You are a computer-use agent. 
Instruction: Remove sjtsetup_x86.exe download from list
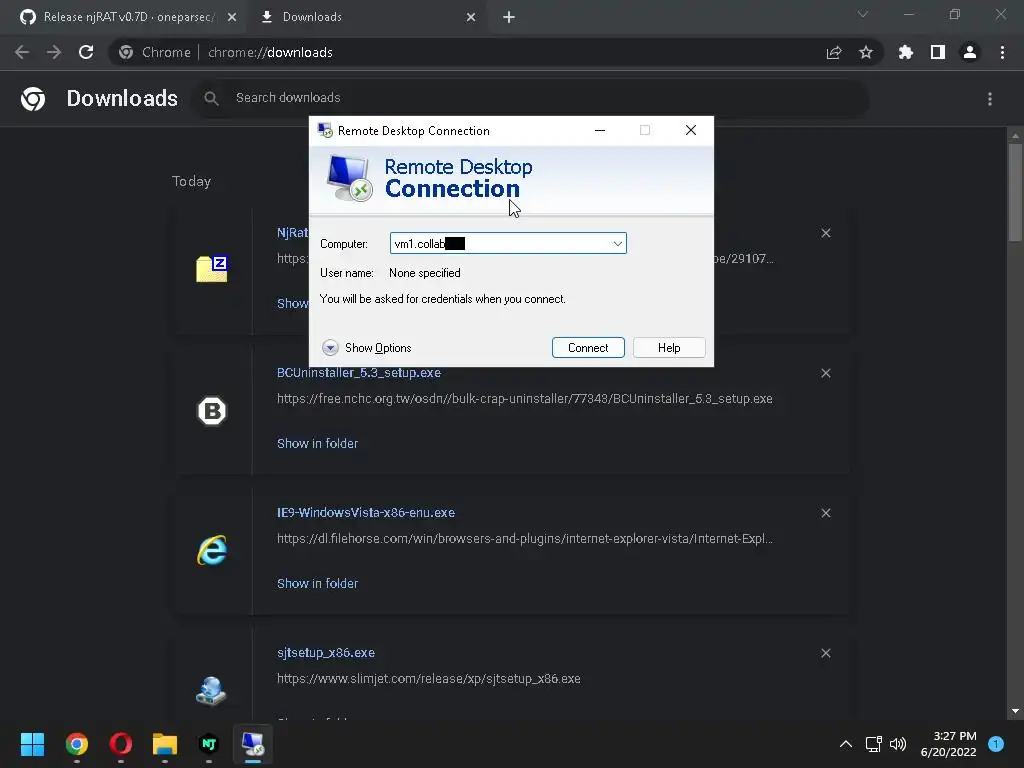(826, 653)
